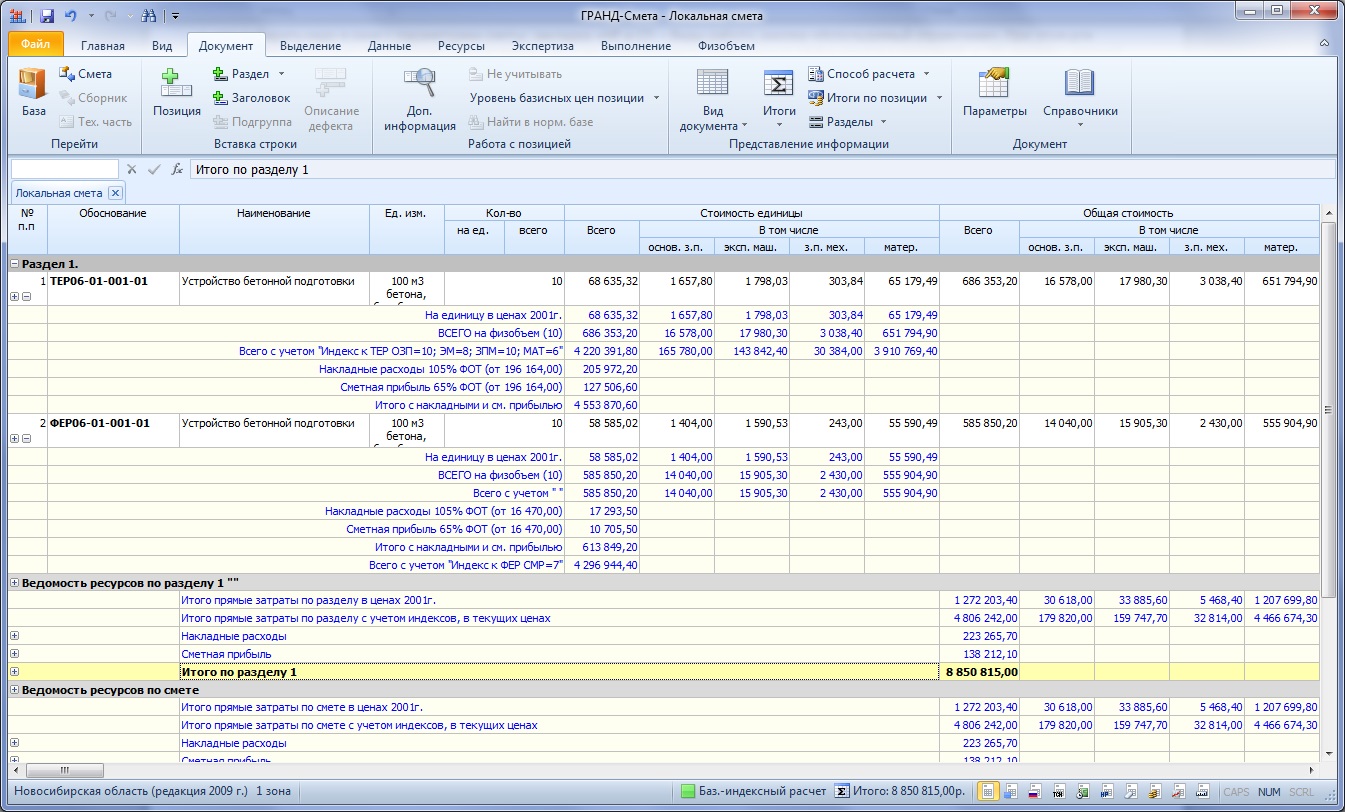Viewport: 1345px width, 812px height.
Task: Click the Позиция insert row icon
Action: (177, 92)
